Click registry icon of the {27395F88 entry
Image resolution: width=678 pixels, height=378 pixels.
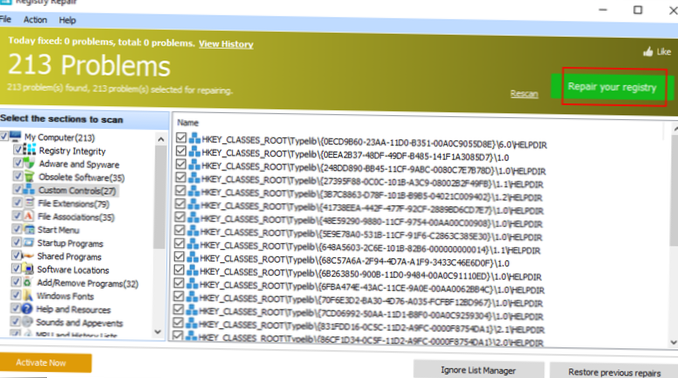194,178
